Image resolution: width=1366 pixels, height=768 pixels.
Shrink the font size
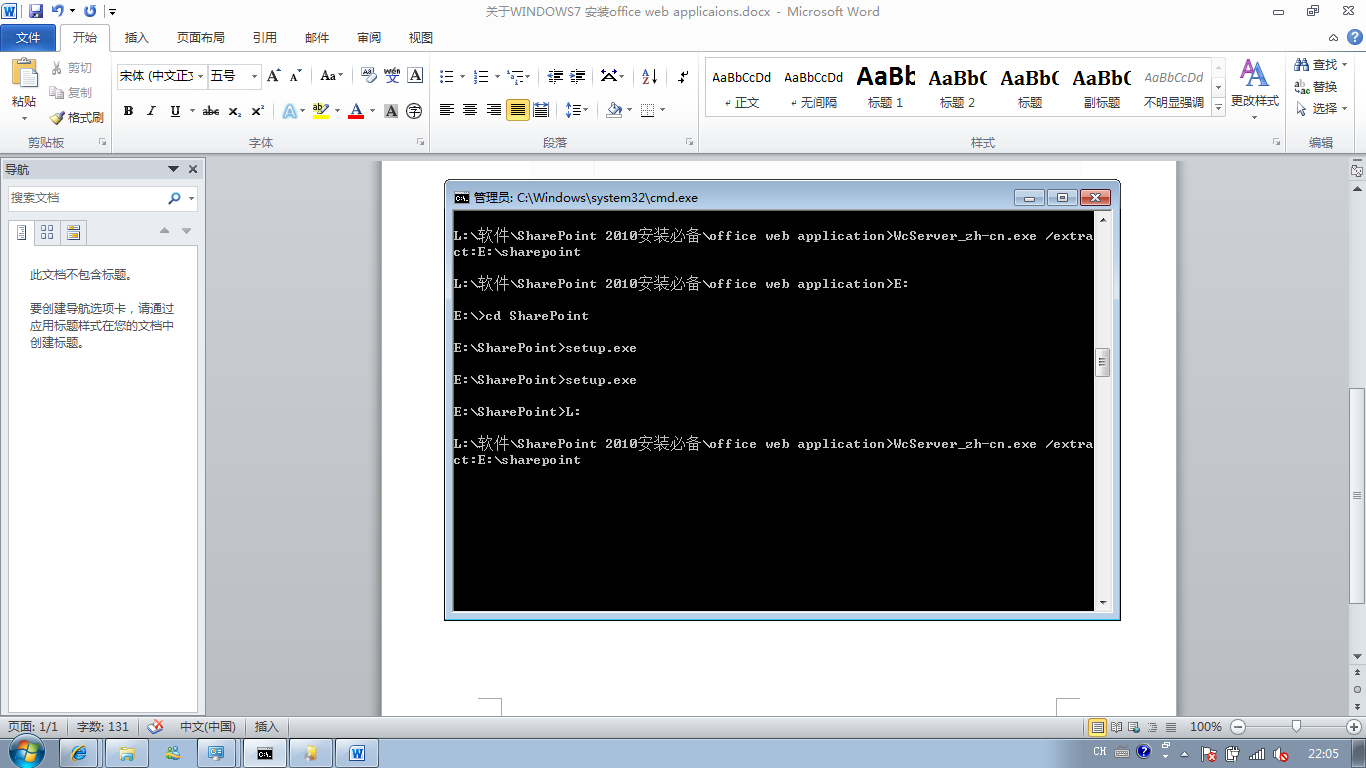295,76
